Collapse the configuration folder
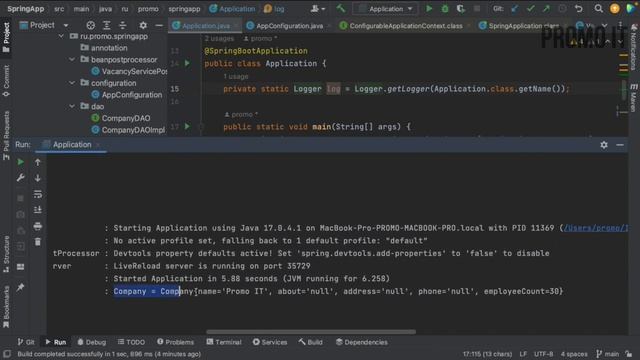This screenshot has height=360, width=640. (x=72, y=83)
